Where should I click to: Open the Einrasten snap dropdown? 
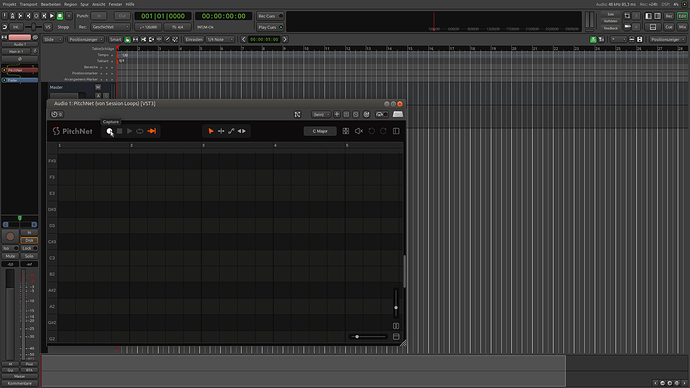point(194,39)
